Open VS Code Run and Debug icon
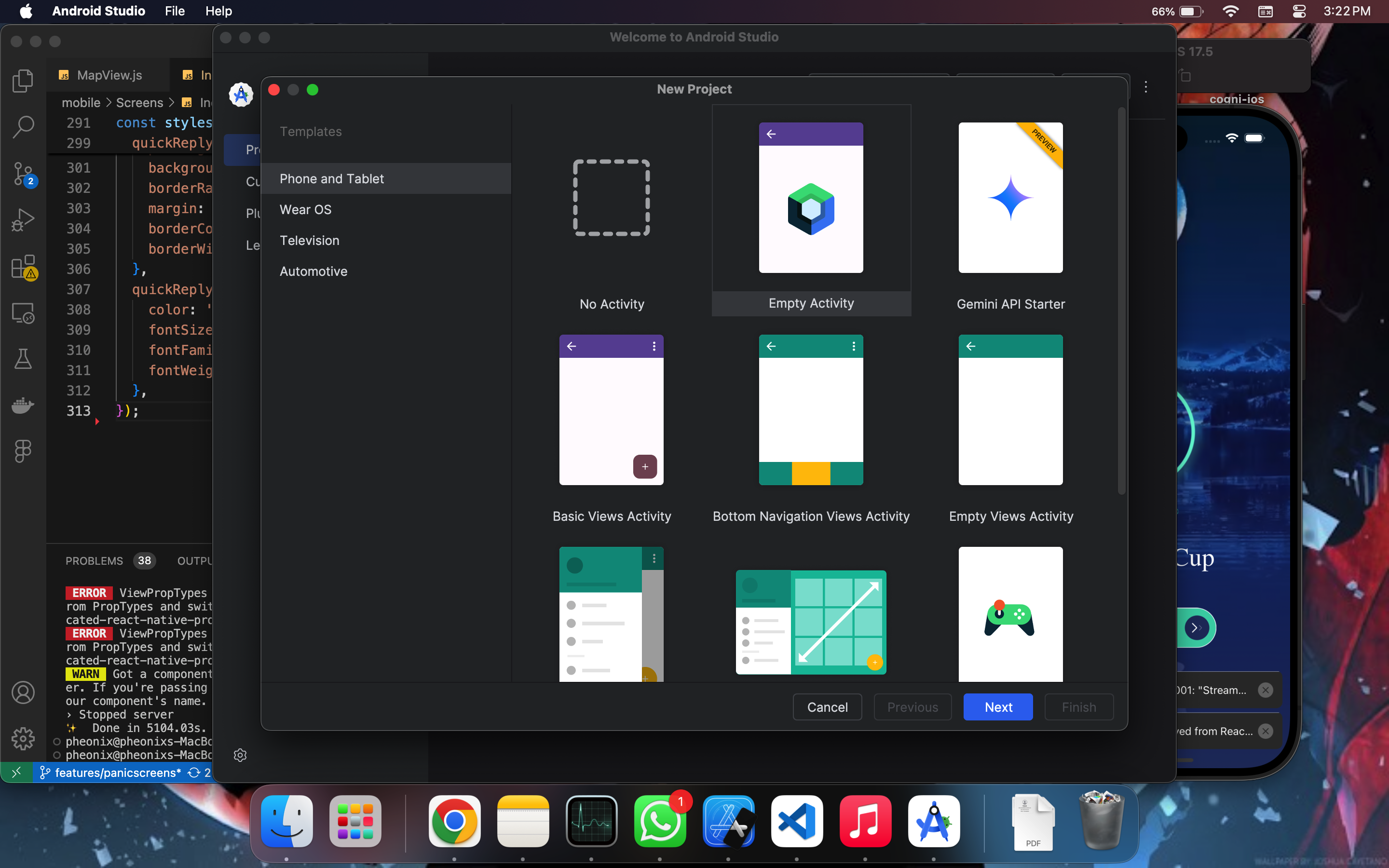Screen dimensions: 1389x868 coord(23,219)
